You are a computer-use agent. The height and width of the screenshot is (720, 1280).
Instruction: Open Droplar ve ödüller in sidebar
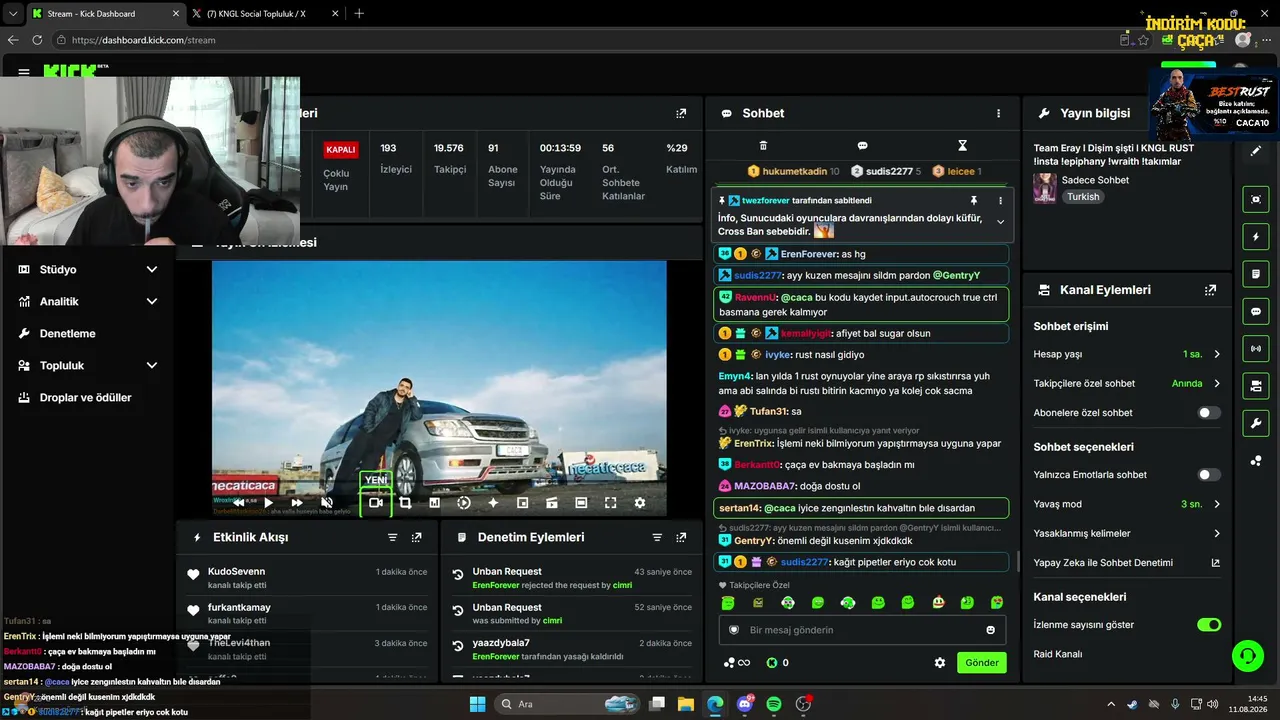point(87,397)
